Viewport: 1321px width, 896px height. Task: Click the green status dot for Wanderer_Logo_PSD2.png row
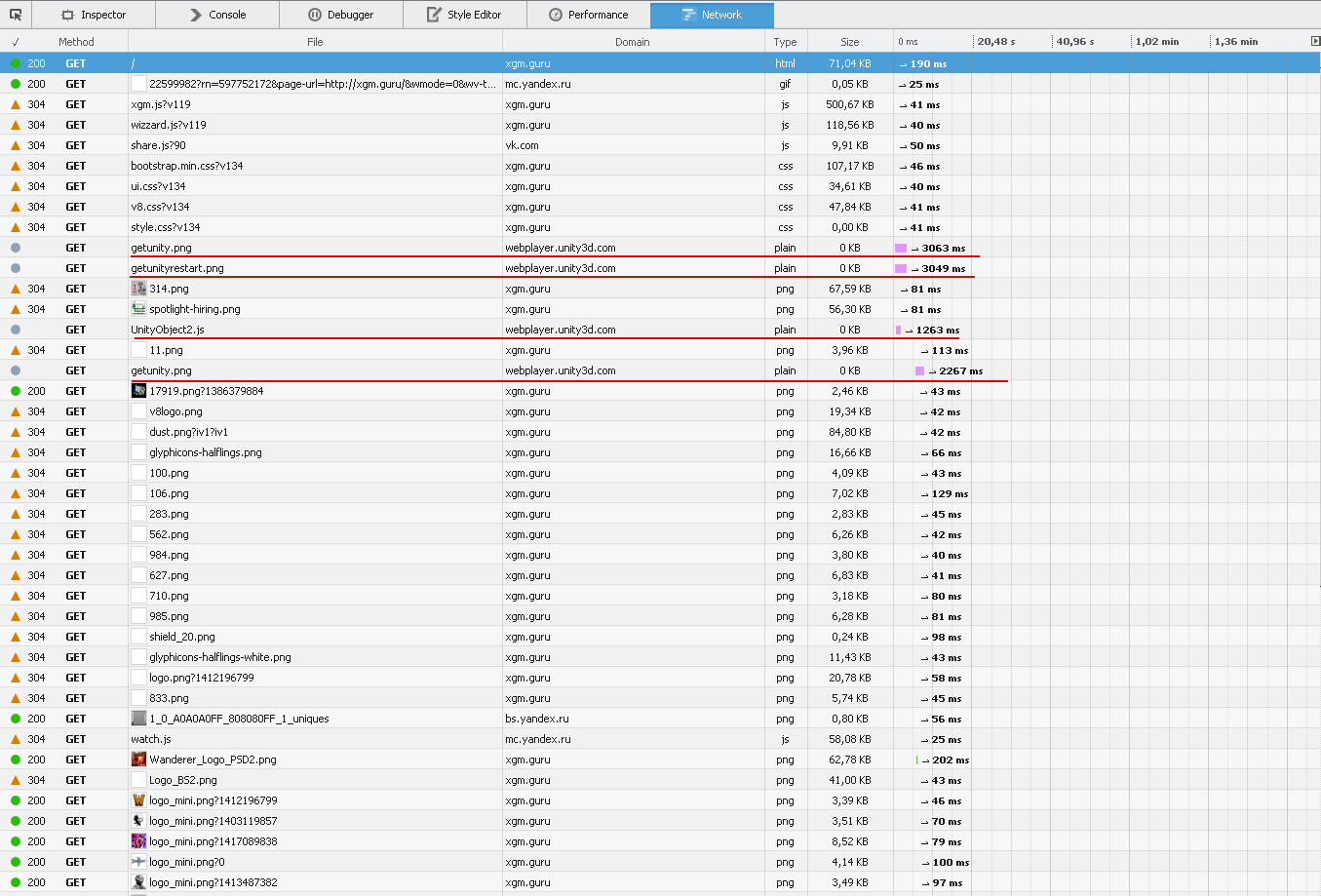click(16, 760)
